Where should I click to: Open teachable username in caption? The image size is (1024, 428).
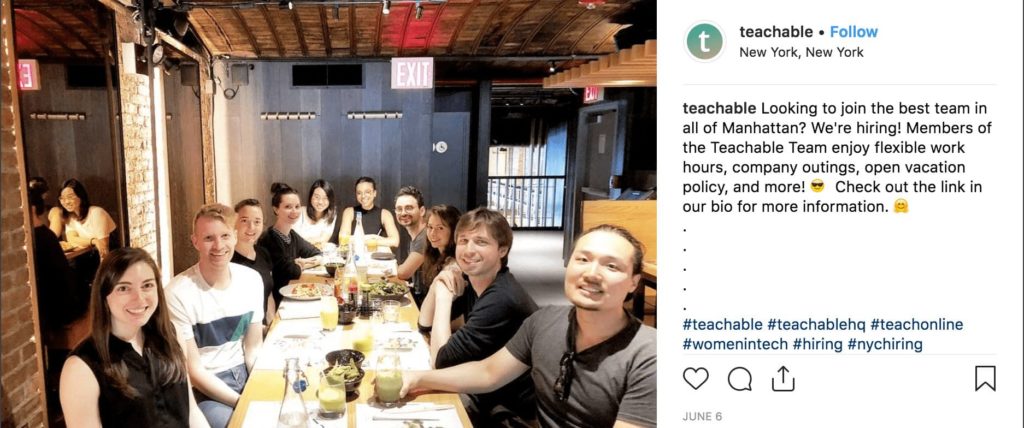[x=719, y=108]
